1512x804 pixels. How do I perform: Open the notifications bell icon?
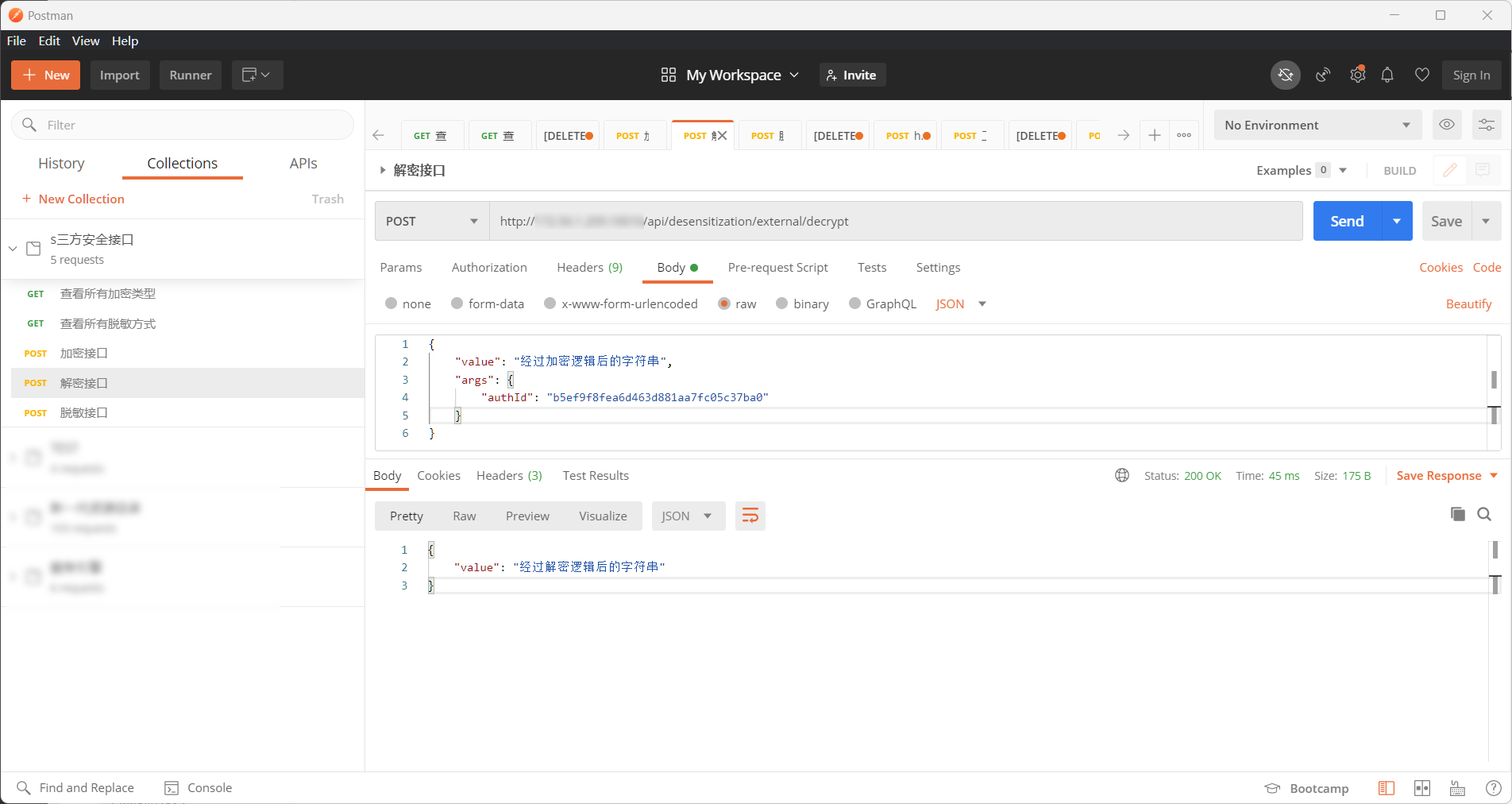coord(1387,75)
